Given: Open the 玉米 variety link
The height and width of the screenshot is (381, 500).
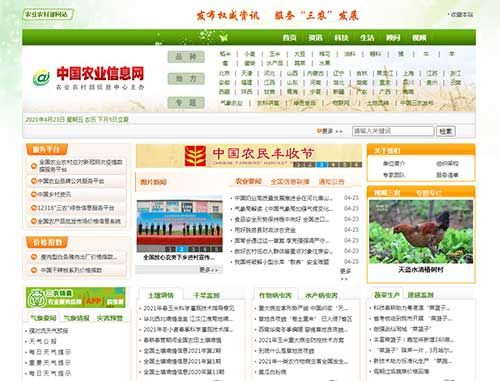Looking at the screenshot, I should (x=275, y=54).
